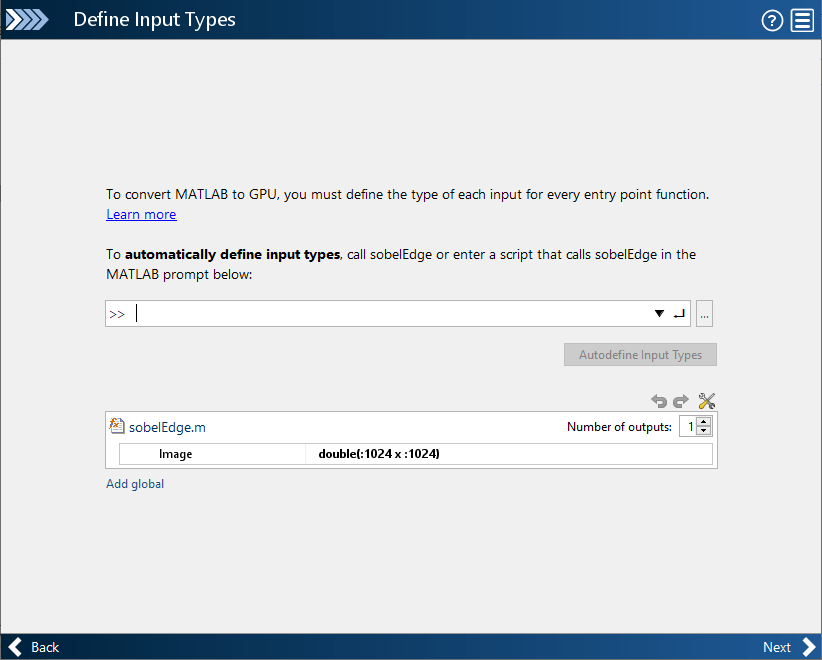Image resolution: width=822 pixels, height=660 pixels.
Task: Go Back to the previous step
Action: click(x=33, y=647)
